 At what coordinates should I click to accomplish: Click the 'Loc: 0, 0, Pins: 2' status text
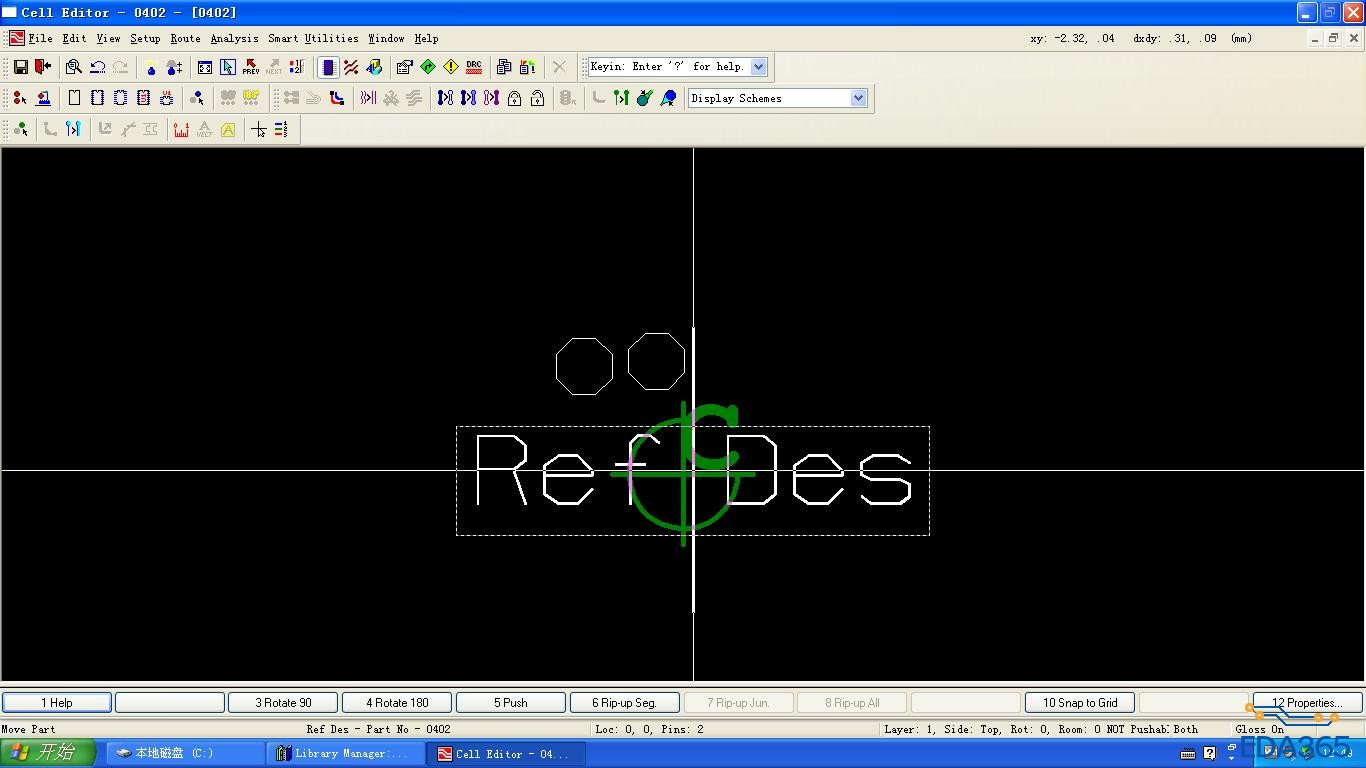[x=650, y=730]
